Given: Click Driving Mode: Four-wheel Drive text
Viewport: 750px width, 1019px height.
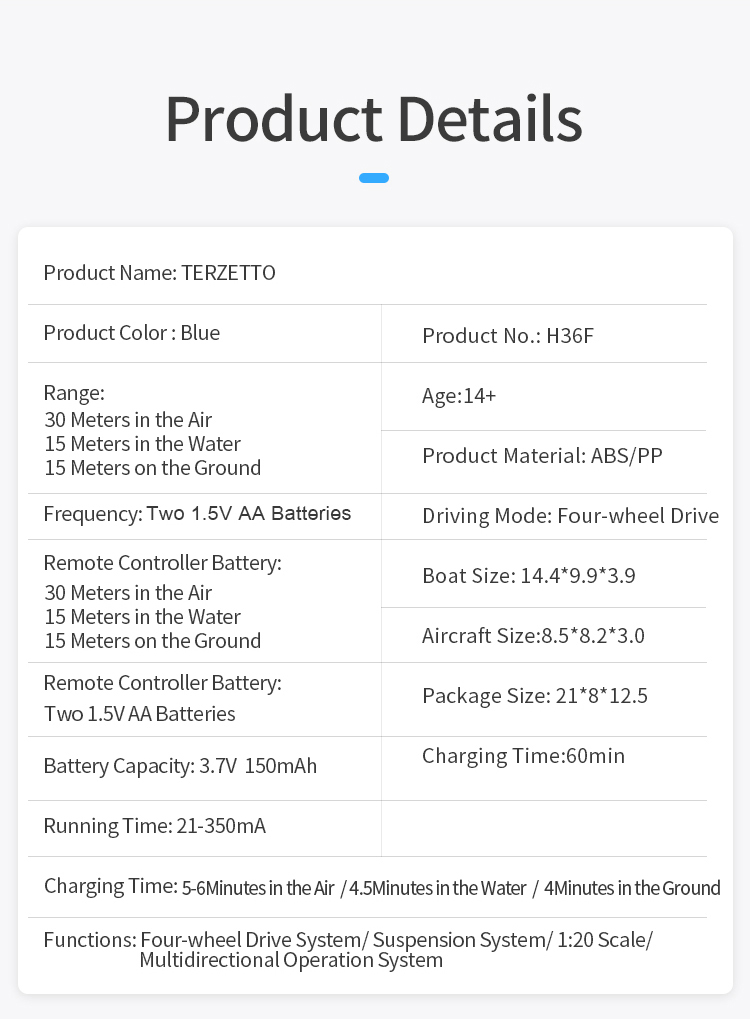Looking at the screenshot, I should [571, 516].
